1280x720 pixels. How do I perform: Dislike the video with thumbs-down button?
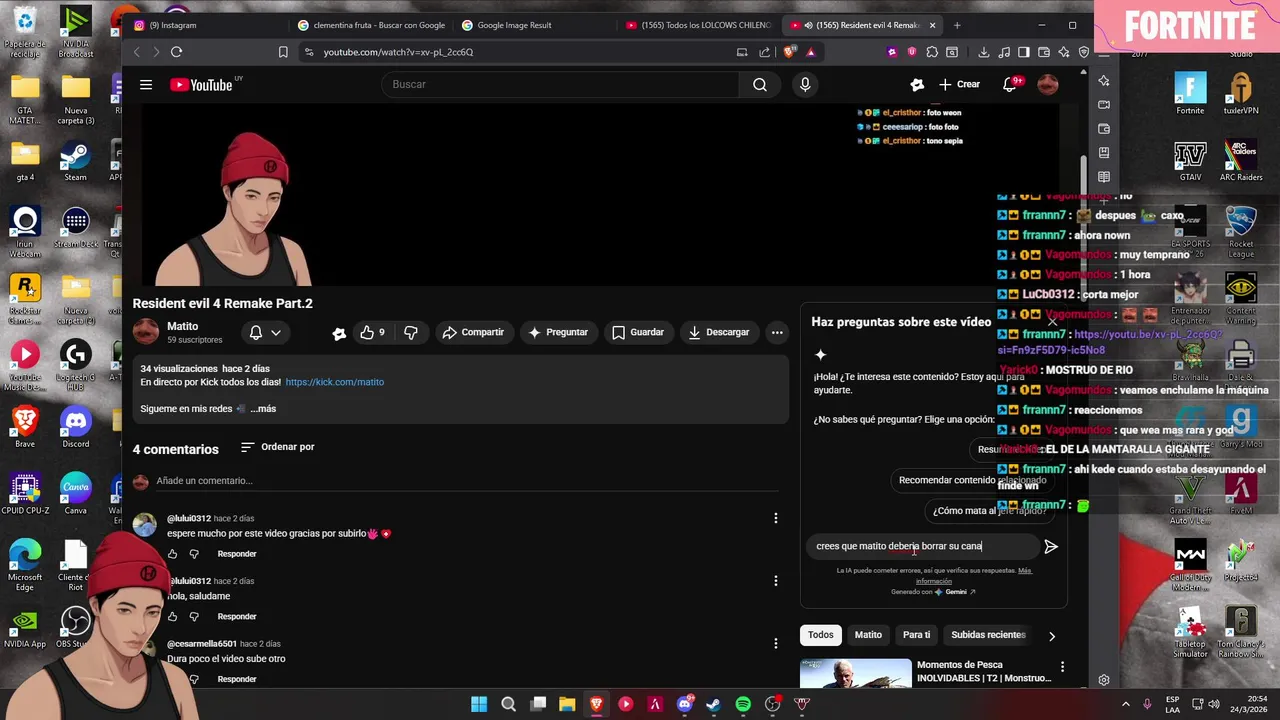click(x=410, y=332)
